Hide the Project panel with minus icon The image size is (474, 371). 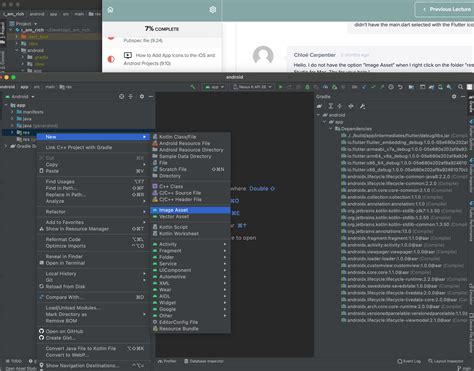pyautogui.click(x=151, y=97)
